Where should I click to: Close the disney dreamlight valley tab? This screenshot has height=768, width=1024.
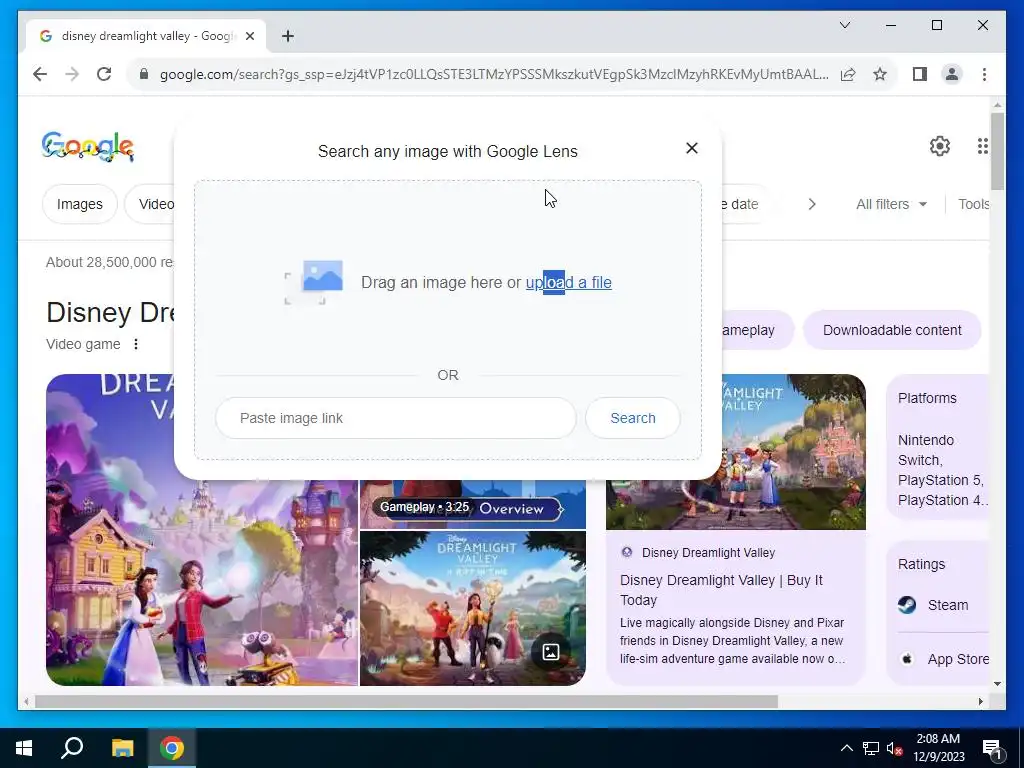click(249, 36)
